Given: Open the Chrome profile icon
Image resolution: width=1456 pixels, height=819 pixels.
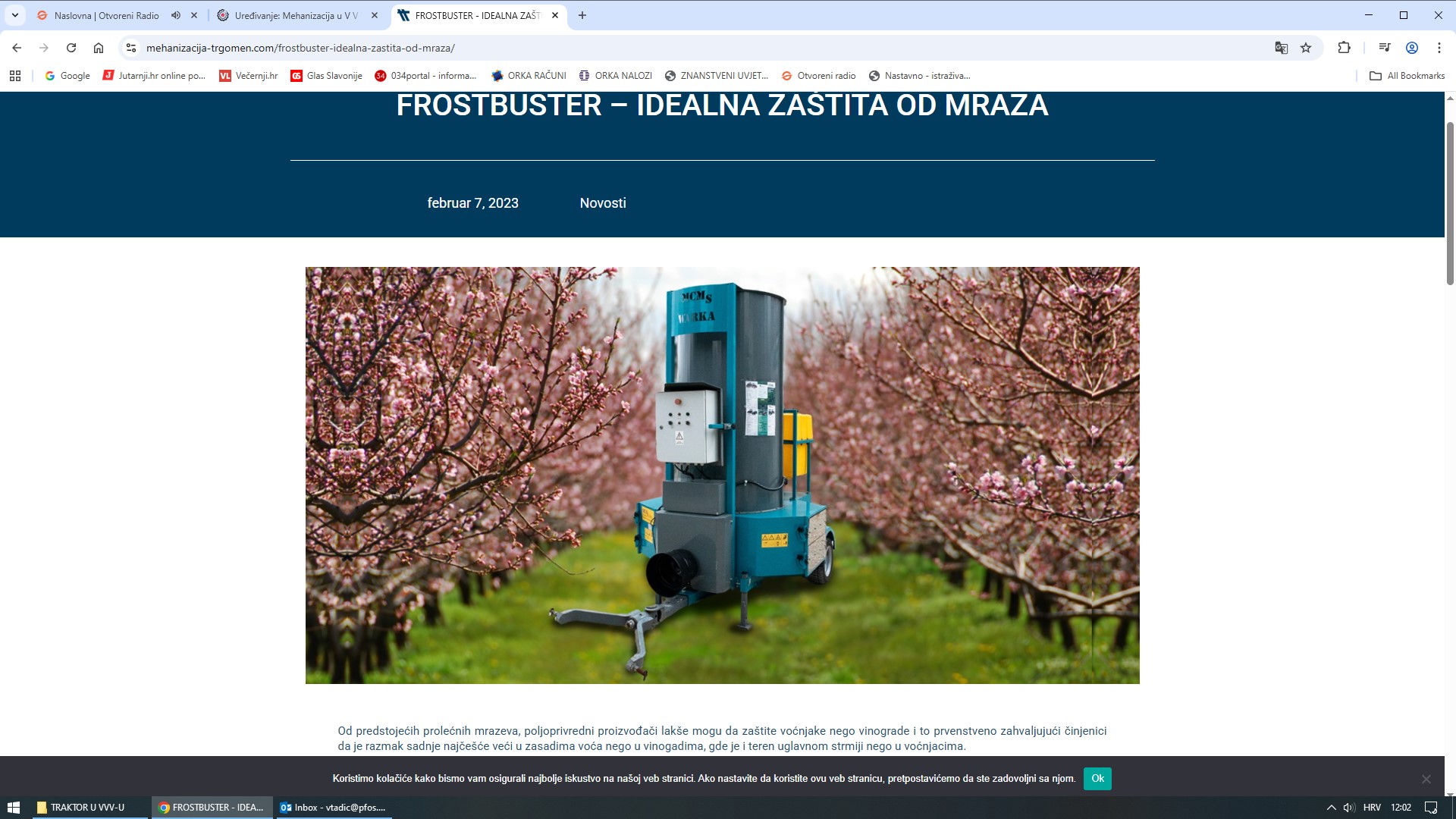Looking at the screenshot, I should 1412,48.
